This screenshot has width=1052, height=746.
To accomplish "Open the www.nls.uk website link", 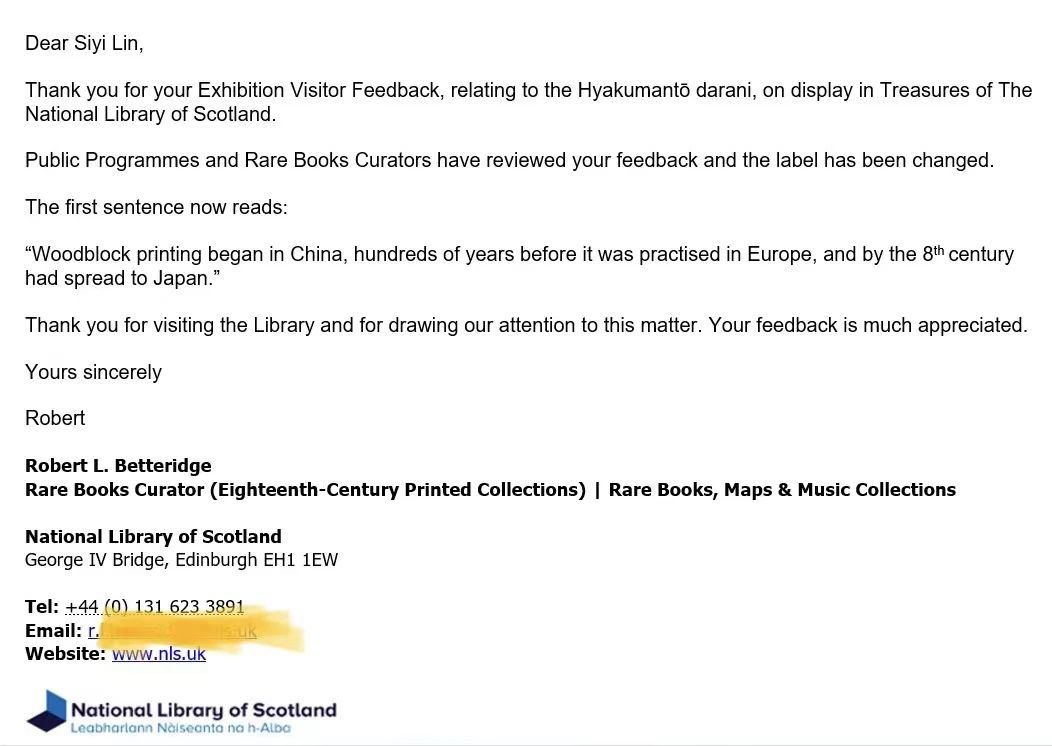I will pos(159,654).
